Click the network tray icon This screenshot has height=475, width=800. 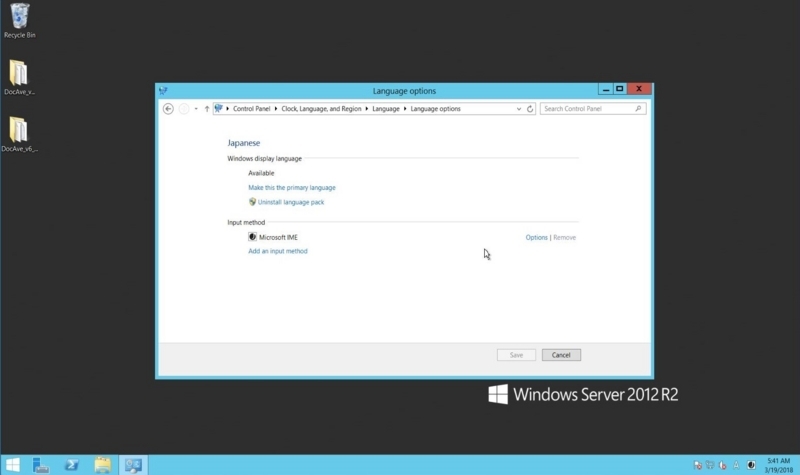pyautogui.click(x=710, y=465)
